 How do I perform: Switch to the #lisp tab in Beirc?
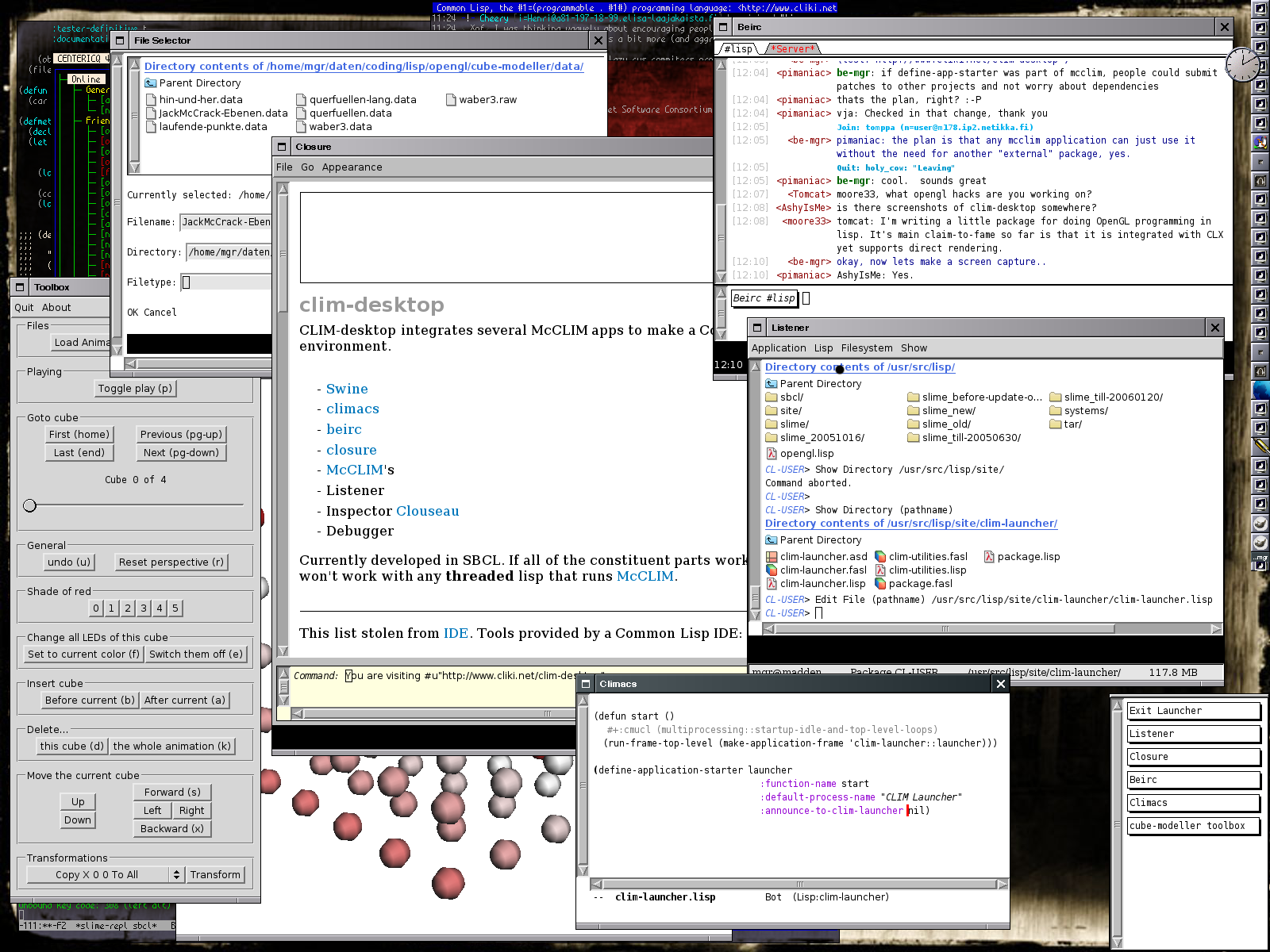click(739, 49)
